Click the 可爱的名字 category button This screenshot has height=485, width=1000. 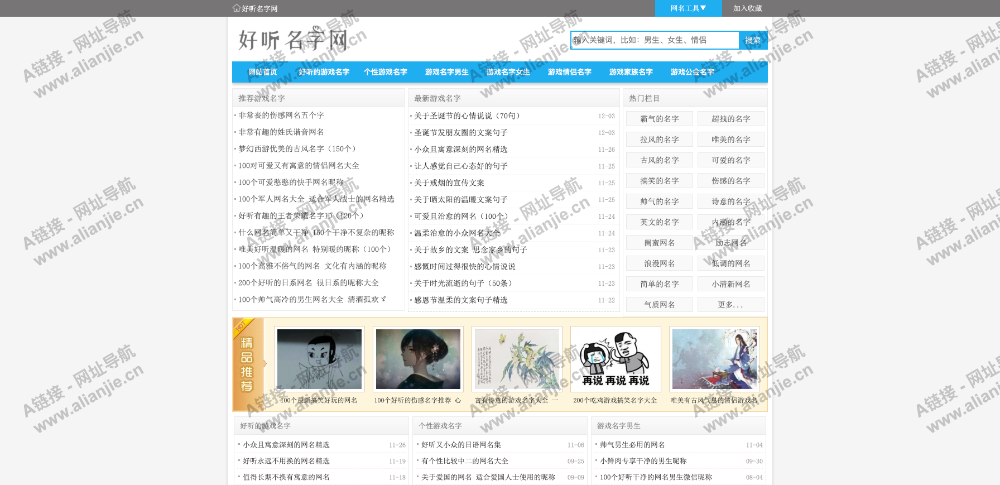731,160
